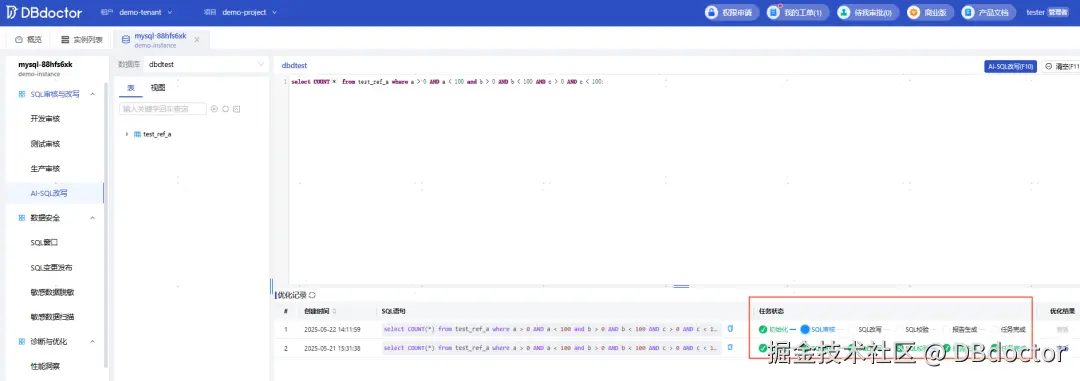Copy SQL statement of first record
This screenshot has height=381, width=1080.
[x=730, y=329]
